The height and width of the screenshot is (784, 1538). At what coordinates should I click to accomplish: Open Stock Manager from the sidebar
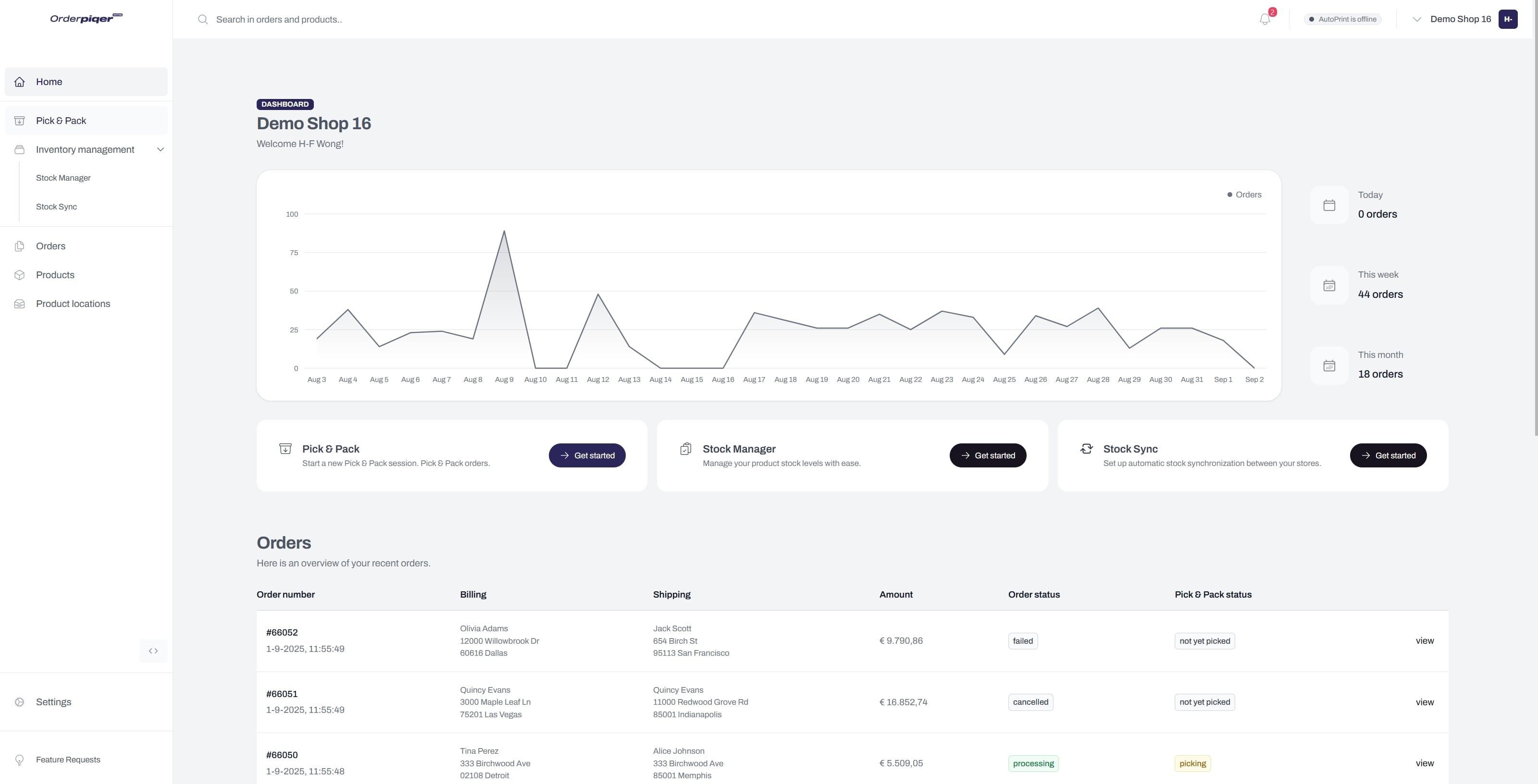pos(63,177)
